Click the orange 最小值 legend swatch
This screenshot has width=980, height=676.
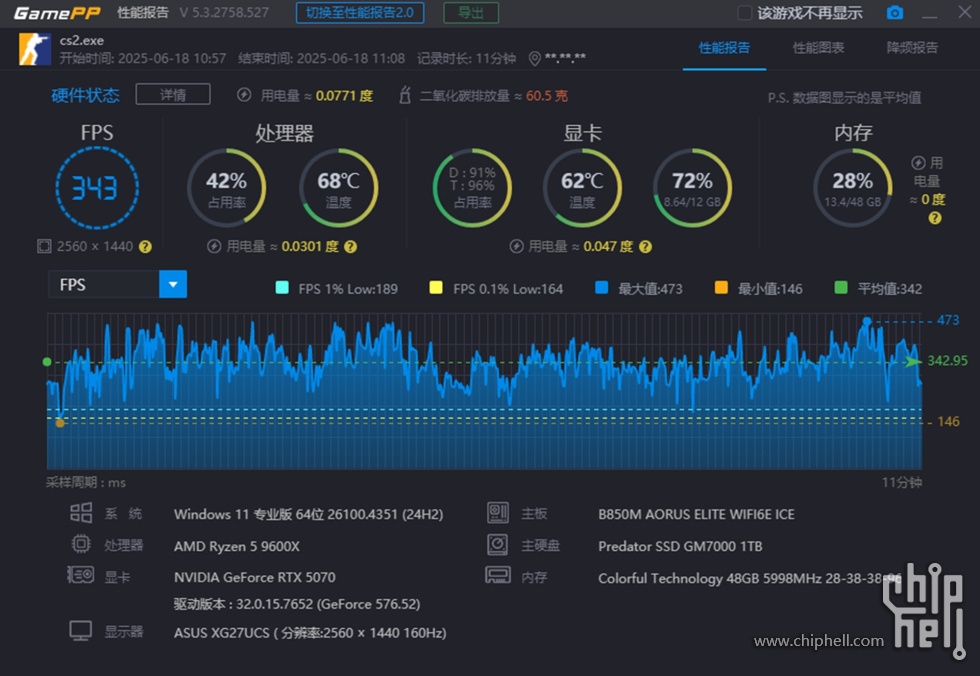[x=721, y=287]
